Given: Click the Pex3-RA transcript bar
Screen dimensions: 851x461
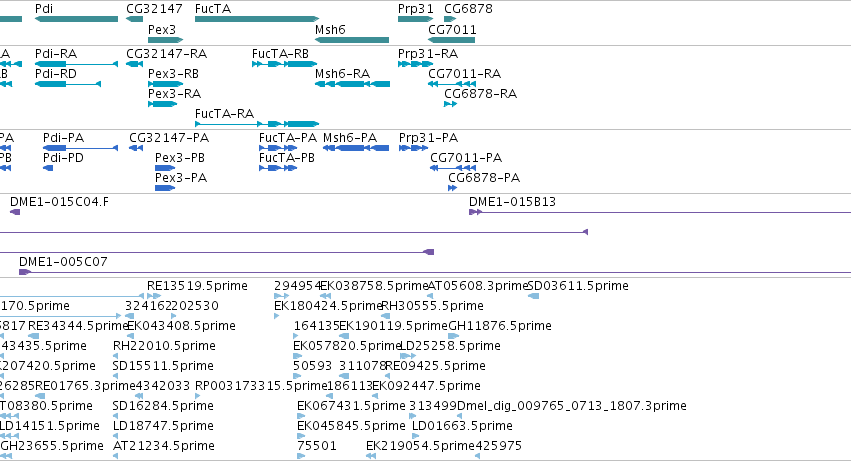Looking at the screenshot, I should [163, 104].
